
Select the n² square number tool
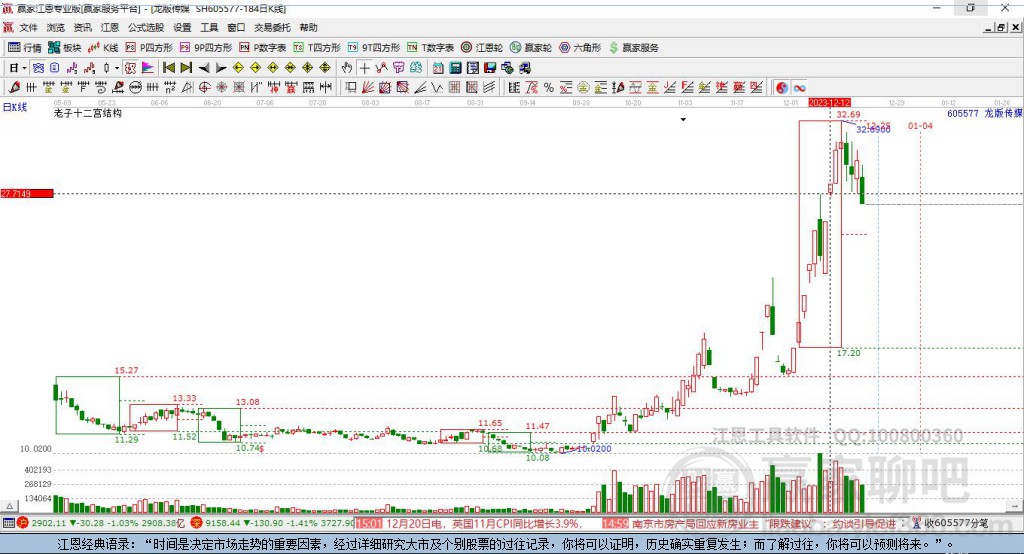click(x=170, y=88)
